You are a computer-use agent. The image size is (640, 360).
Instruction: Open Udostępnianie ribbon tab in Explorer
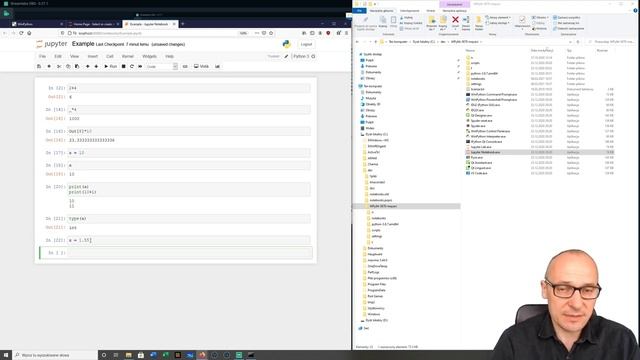[409, 11]
